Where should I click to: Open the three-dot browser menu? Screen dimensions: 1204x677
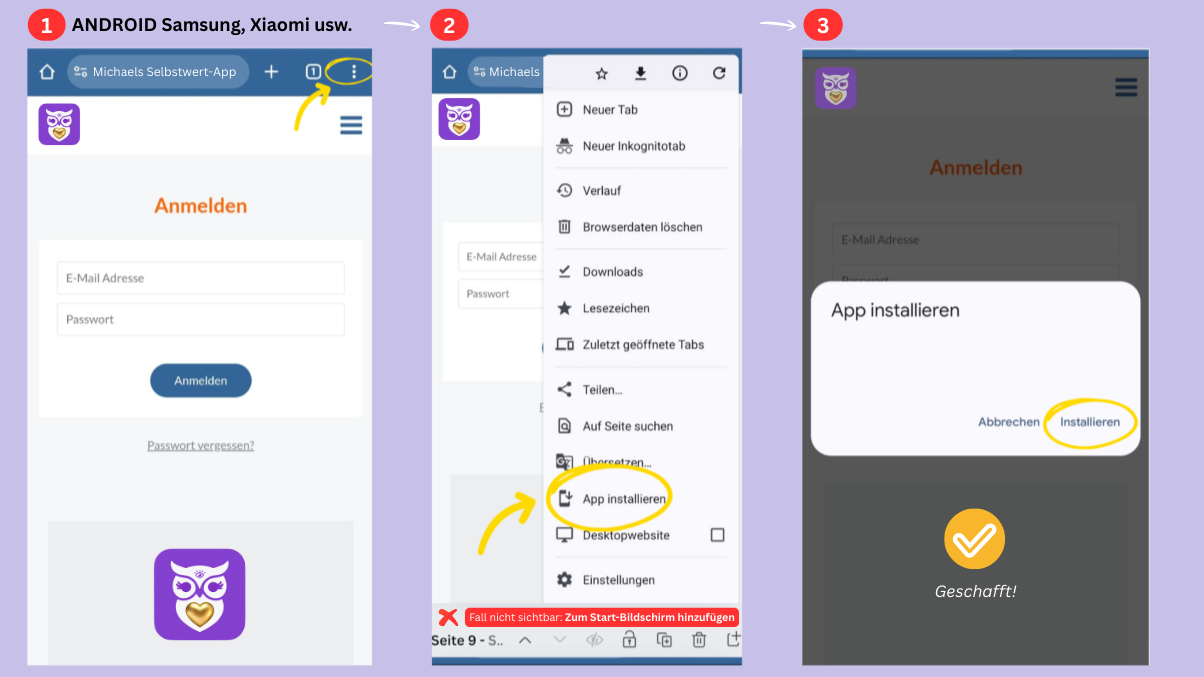(353, 72)
